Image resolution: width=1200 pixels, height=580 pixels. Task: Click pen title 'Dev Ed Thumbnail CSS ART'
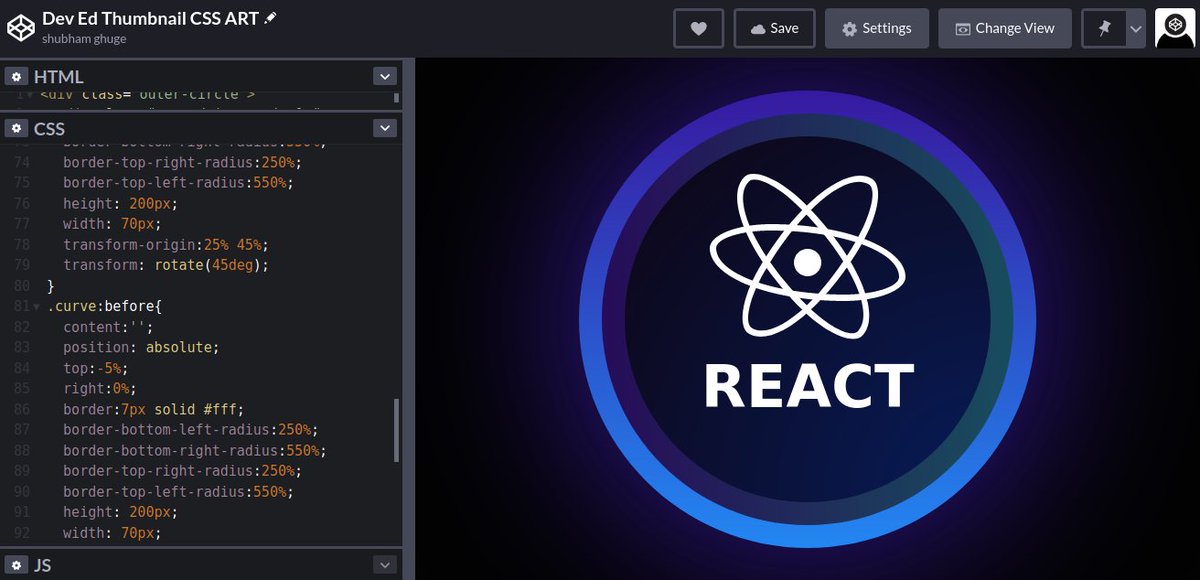[150, 19]
